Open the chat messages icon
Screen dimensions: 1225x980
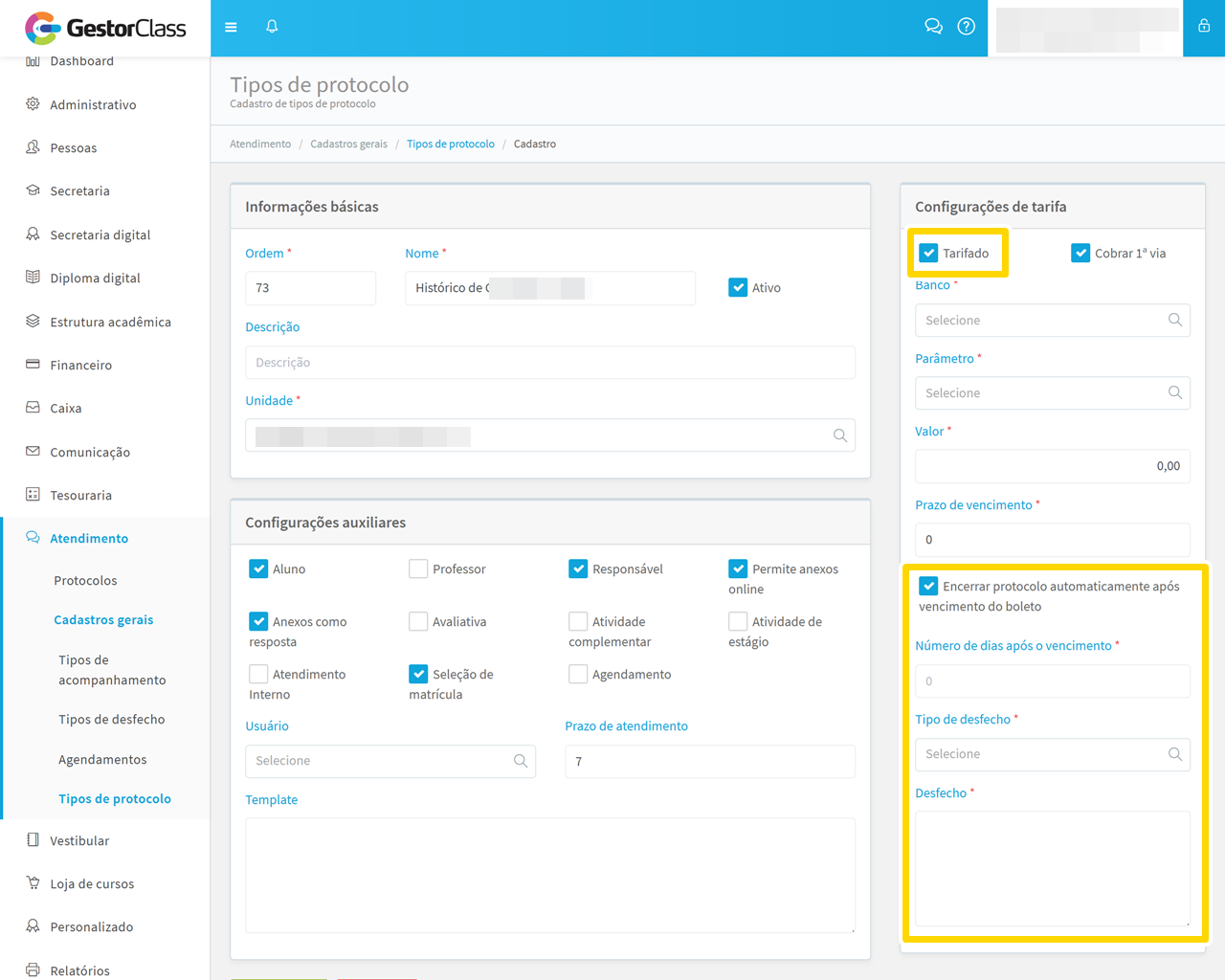tap(933, 27)
